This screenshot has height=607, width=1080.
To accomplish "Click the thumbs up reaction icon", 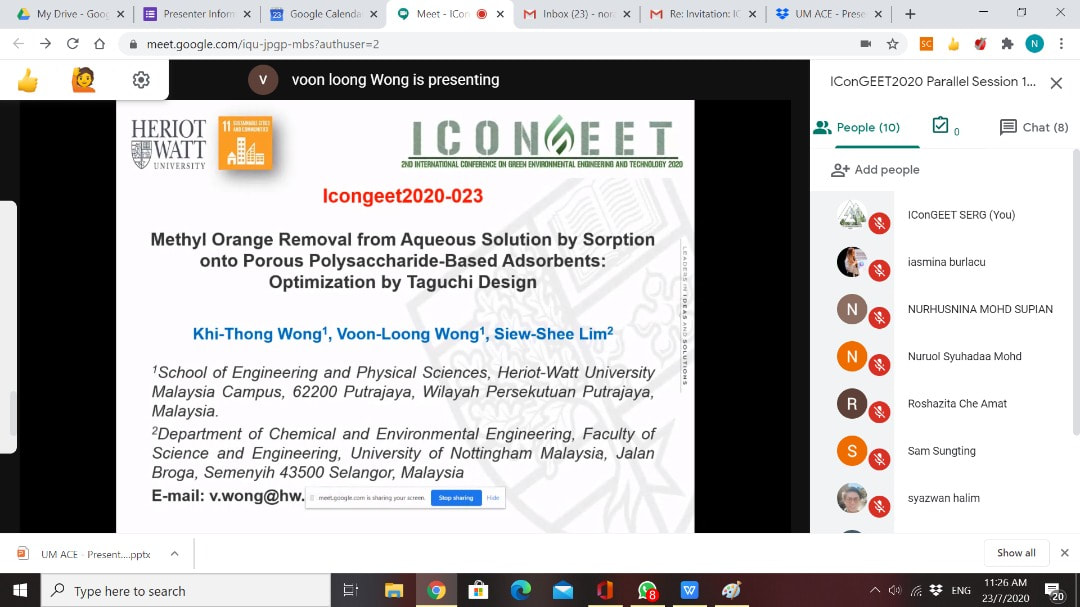I will (28, 80).
